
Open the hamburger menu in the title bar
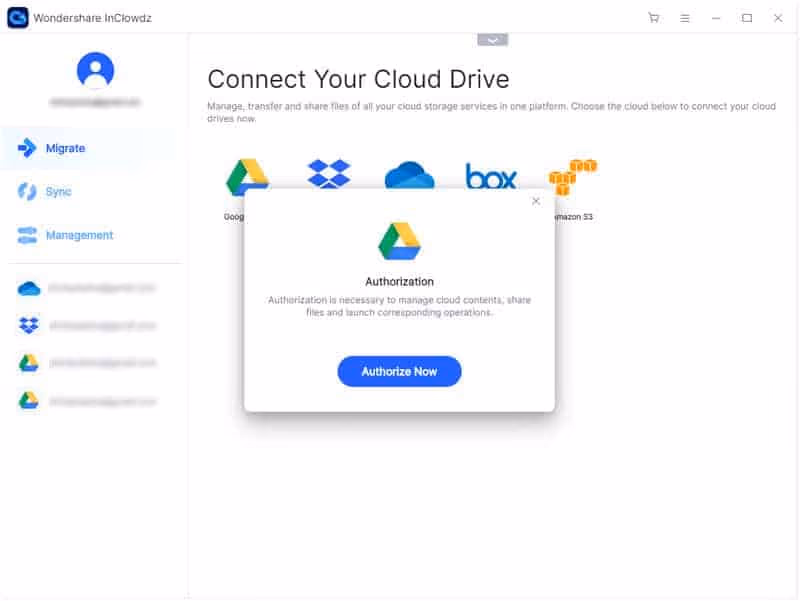tap(684, 17)
